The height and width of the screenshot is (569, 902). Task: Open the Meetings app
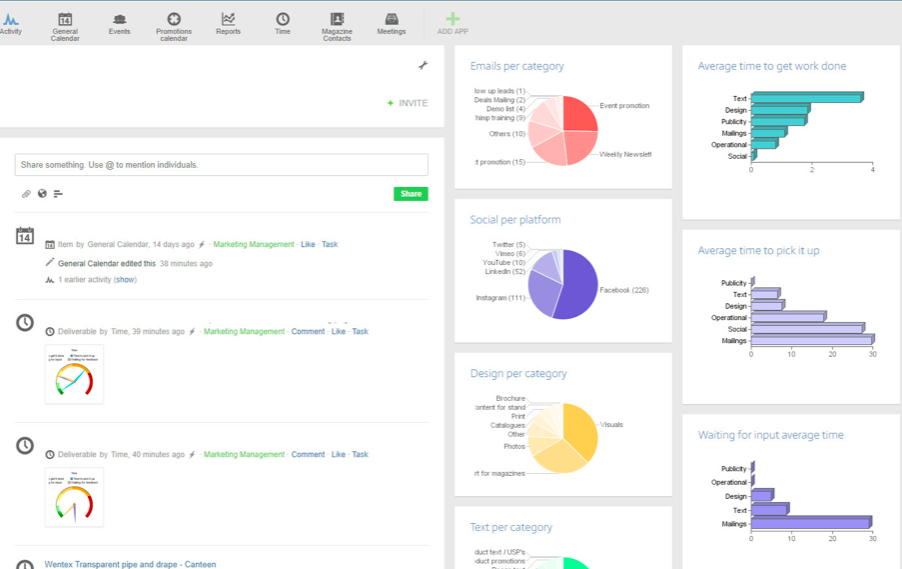click(391, 24)
